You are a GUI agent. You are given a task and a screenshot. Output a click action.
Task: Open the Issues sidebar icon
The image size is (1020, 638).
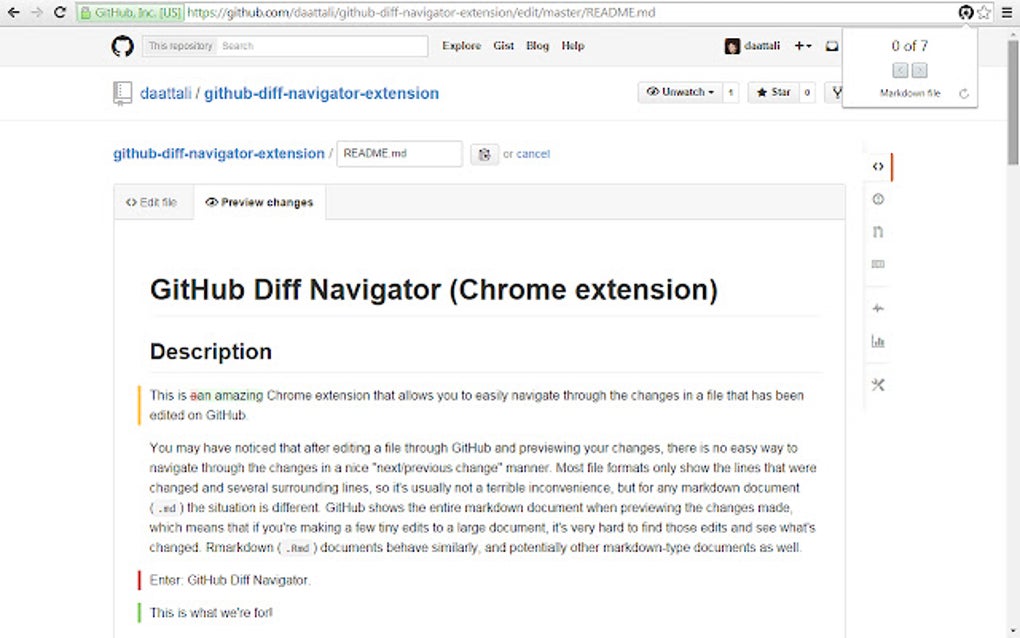[x=877, y=198]
